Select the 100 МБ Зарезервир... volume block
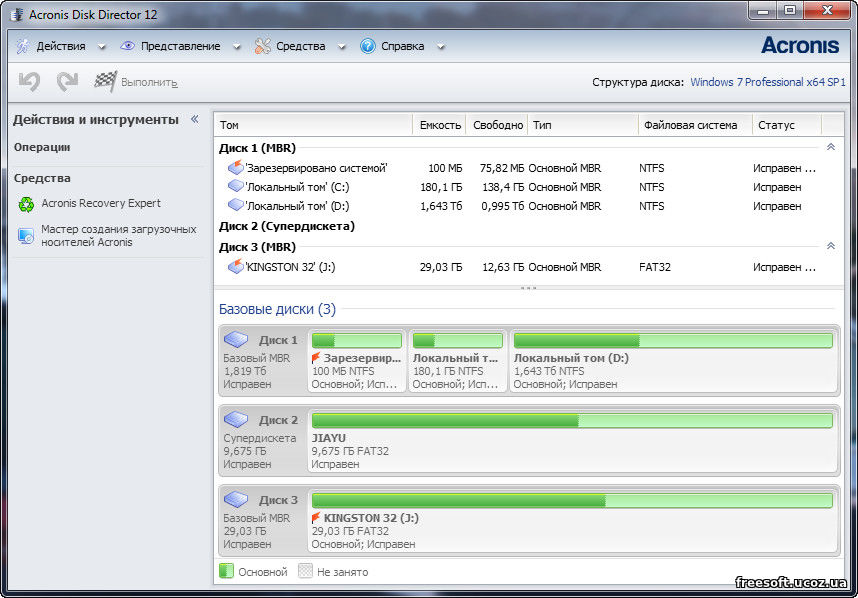The width and height of the screenshot is (858, 598). click(357, 361)
